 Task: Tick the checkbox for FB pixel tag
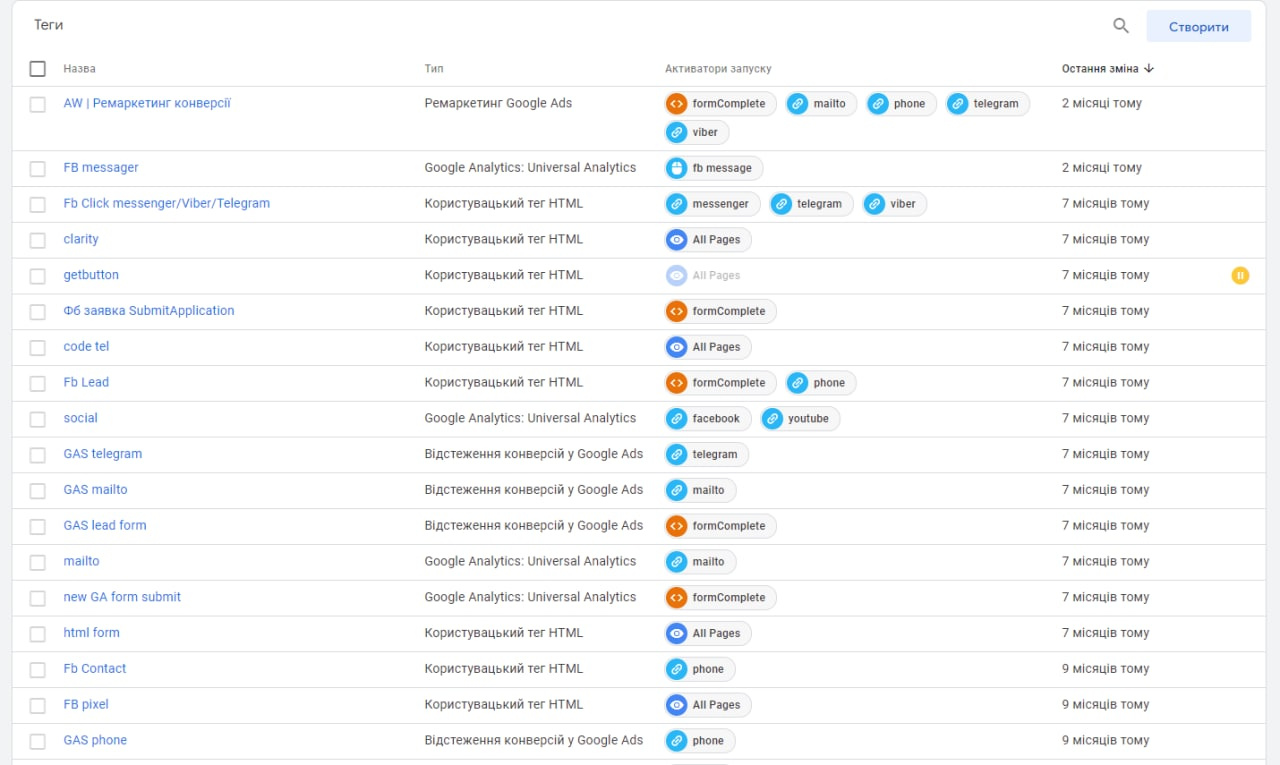click(x=38, y=705)
